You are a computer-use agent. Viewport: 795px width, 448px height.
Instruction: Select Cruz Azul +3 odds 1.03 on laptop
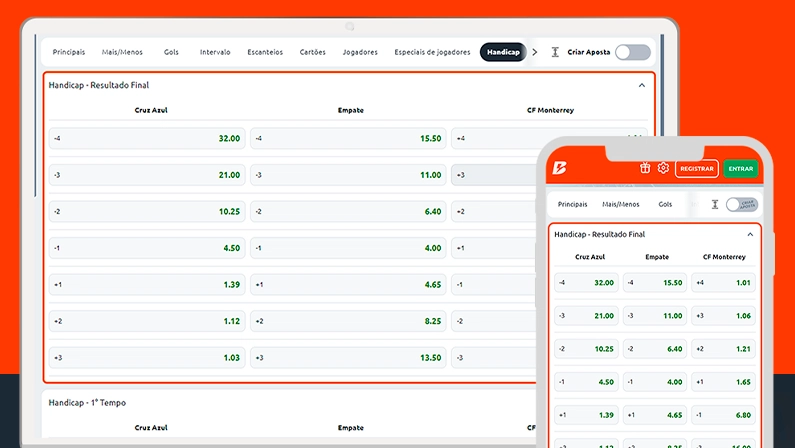click(147, 357)
